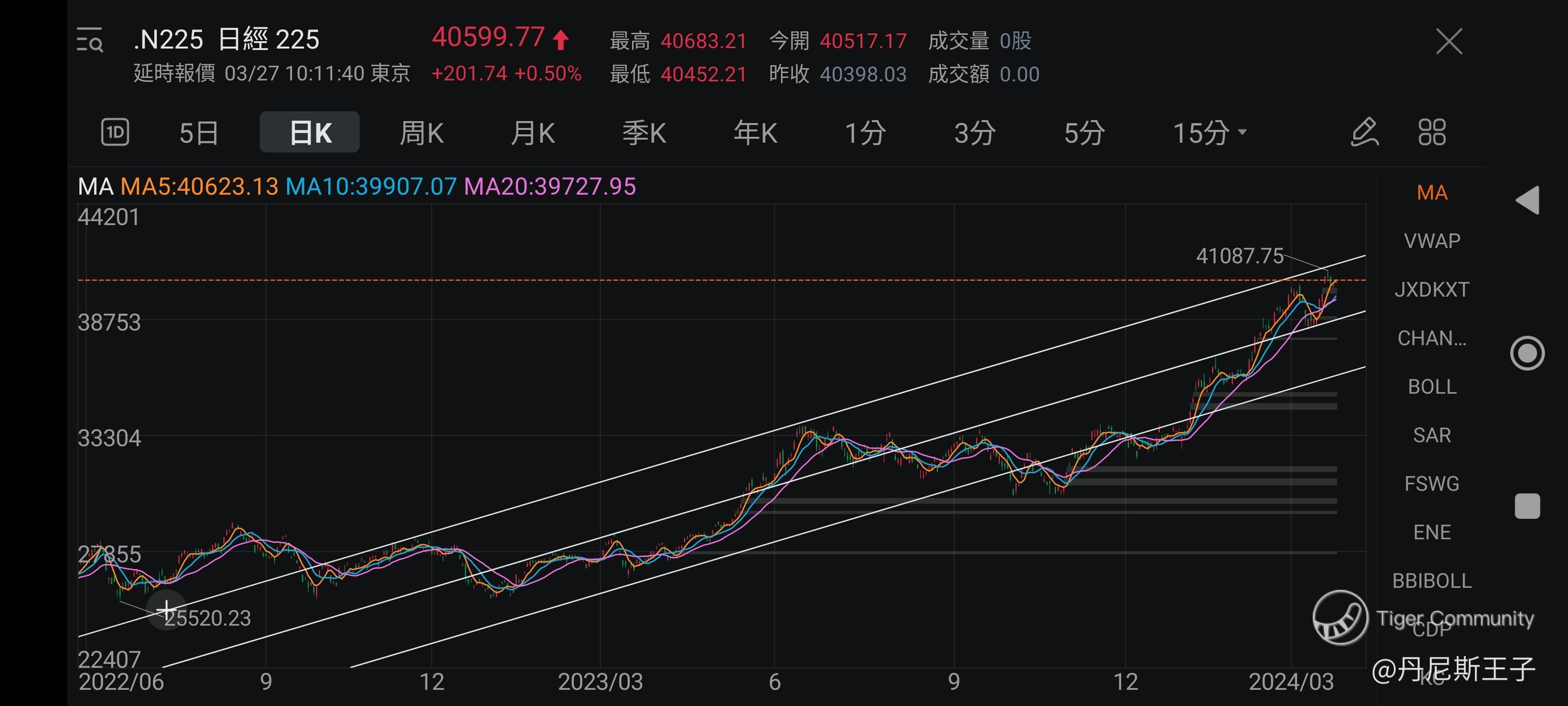Switch to 周K weekly candles tab
The width and height of the screenshot is (1568, 706).
[421, 132]
